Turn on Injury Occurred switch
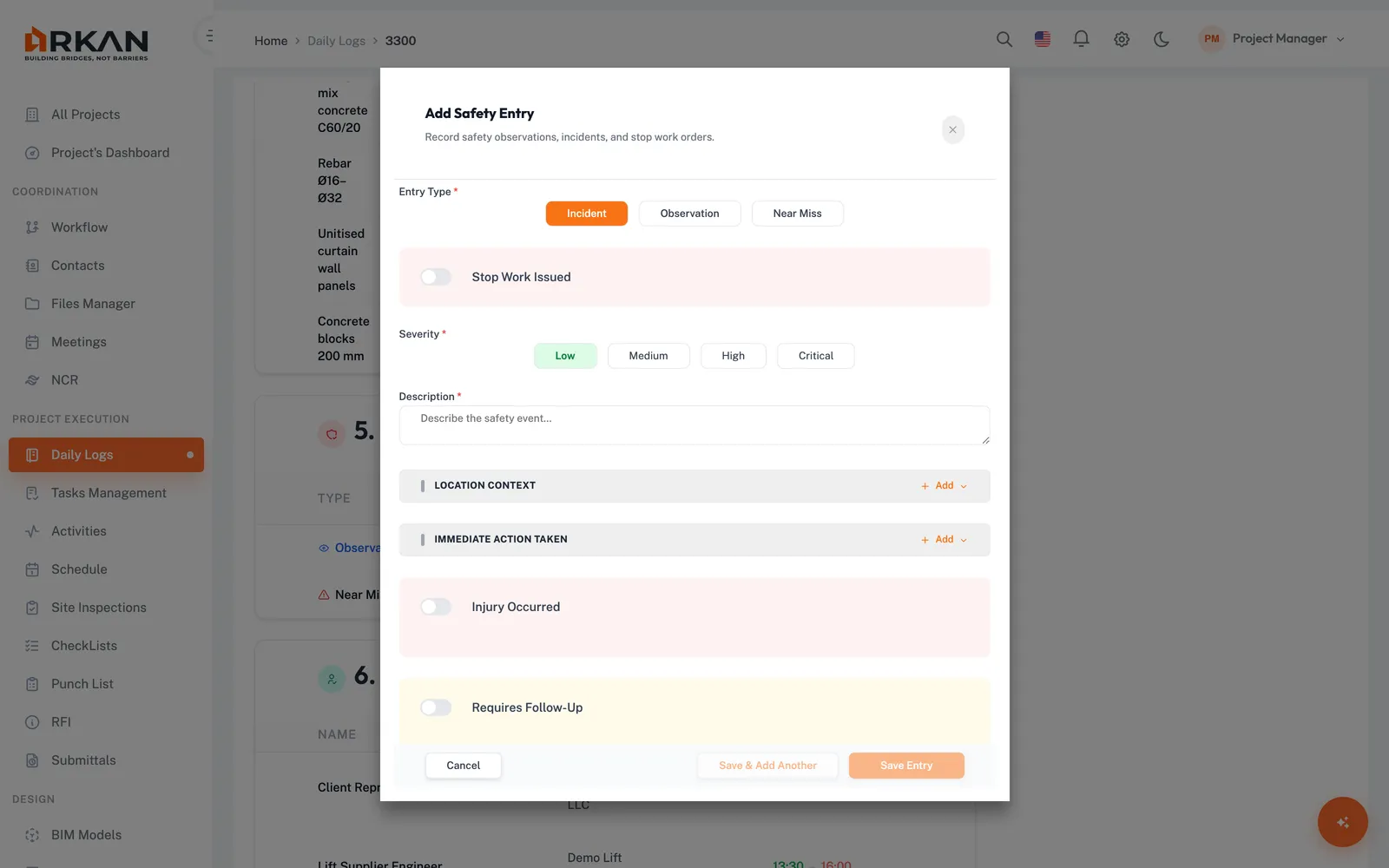Viewport: 1389px width, 868px height. tap(436, 607)
